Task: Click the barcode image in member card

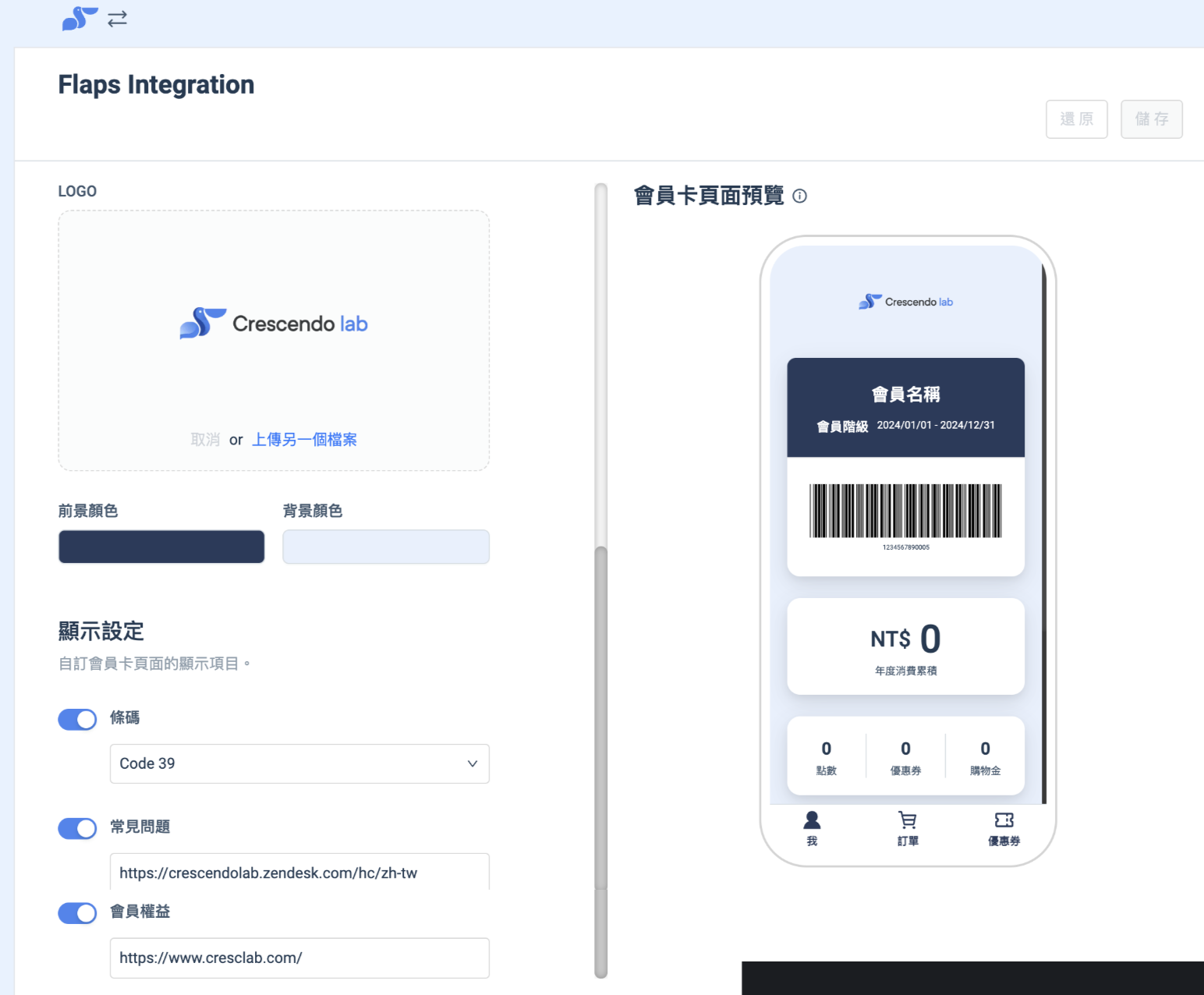Action: point(905,511)
